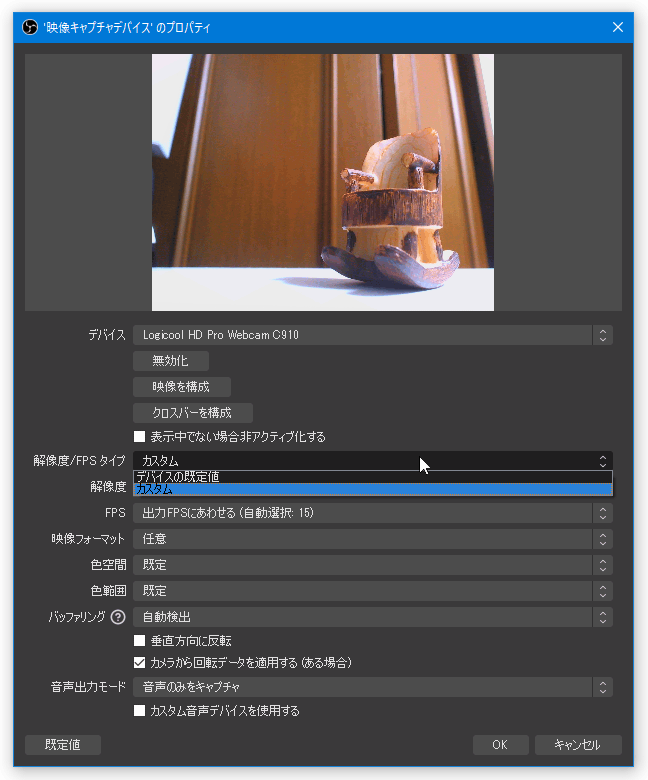The height and width of the screenshot is (780, 648).
Task: Click the webcam preview image
Action: pos(323,183)
